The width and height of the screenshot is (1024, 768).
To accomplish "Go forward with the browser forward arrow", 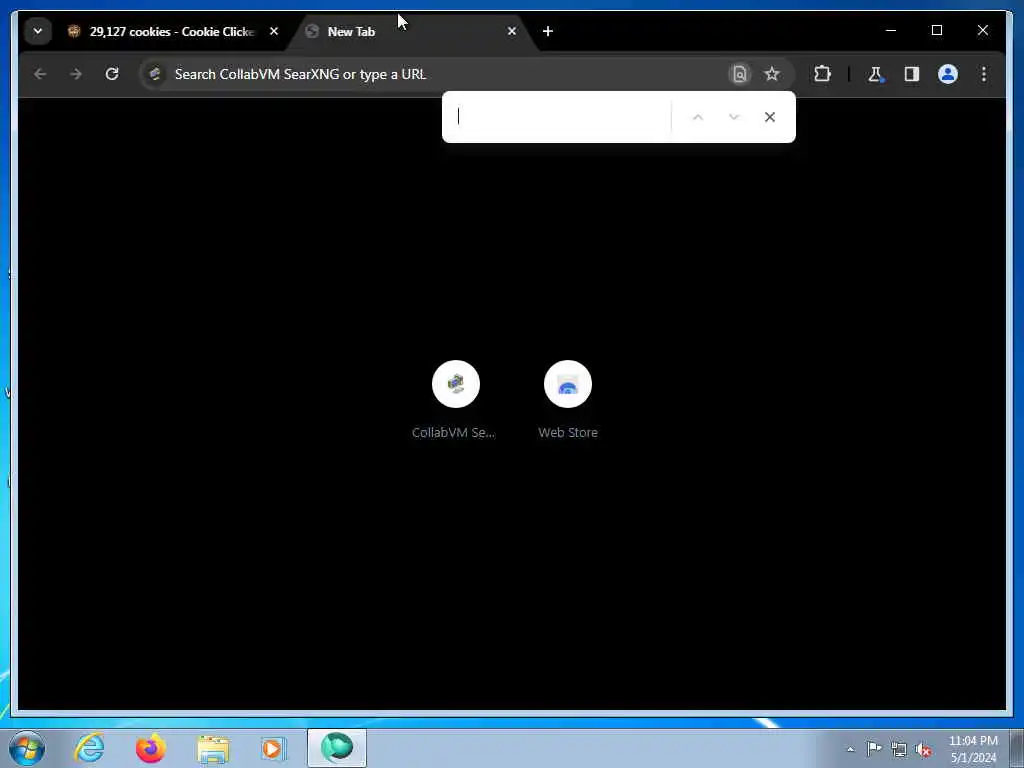I will [x=76, y=74].
